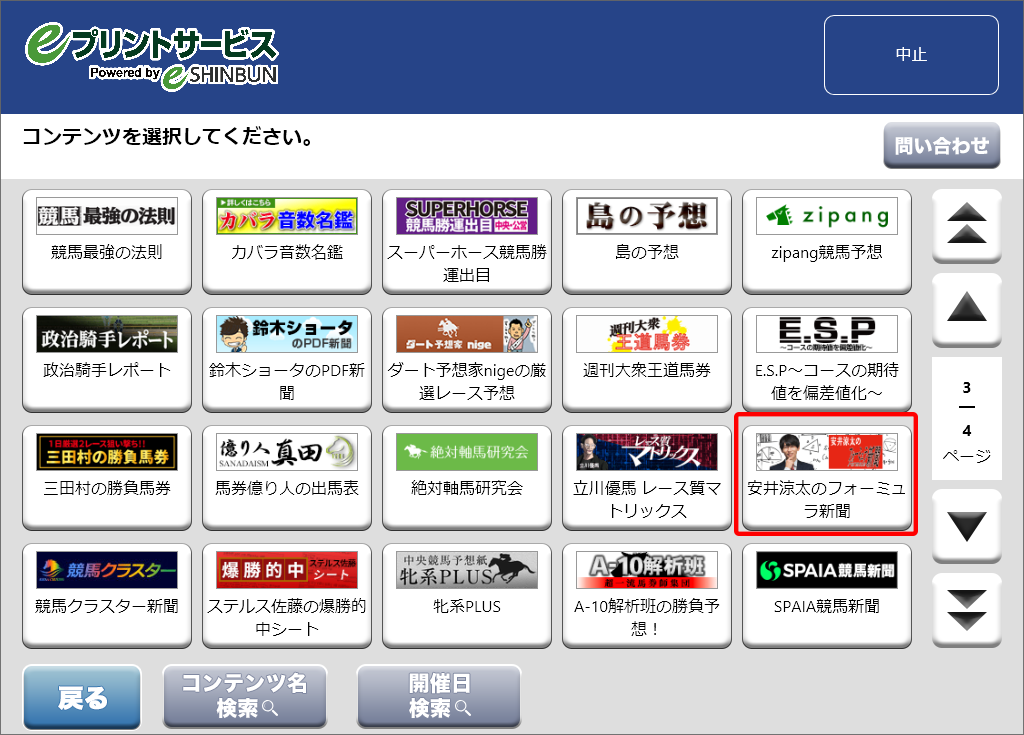Select 島の予想 content tile
This screenshot has height=735, width=1024.
pyautogui.click(x=647, y=242)
